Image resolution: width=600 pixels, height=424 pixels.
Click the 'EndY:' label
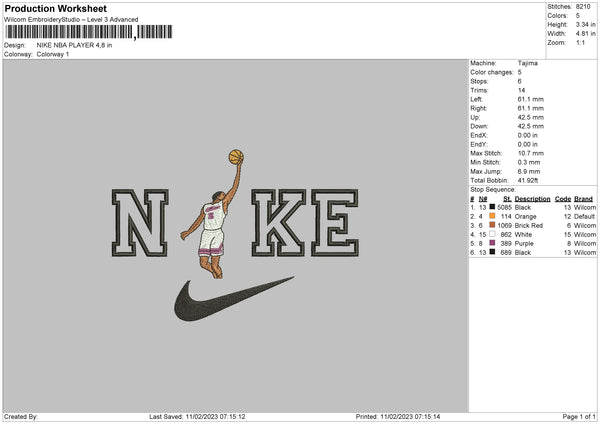(x=479, y=144)
